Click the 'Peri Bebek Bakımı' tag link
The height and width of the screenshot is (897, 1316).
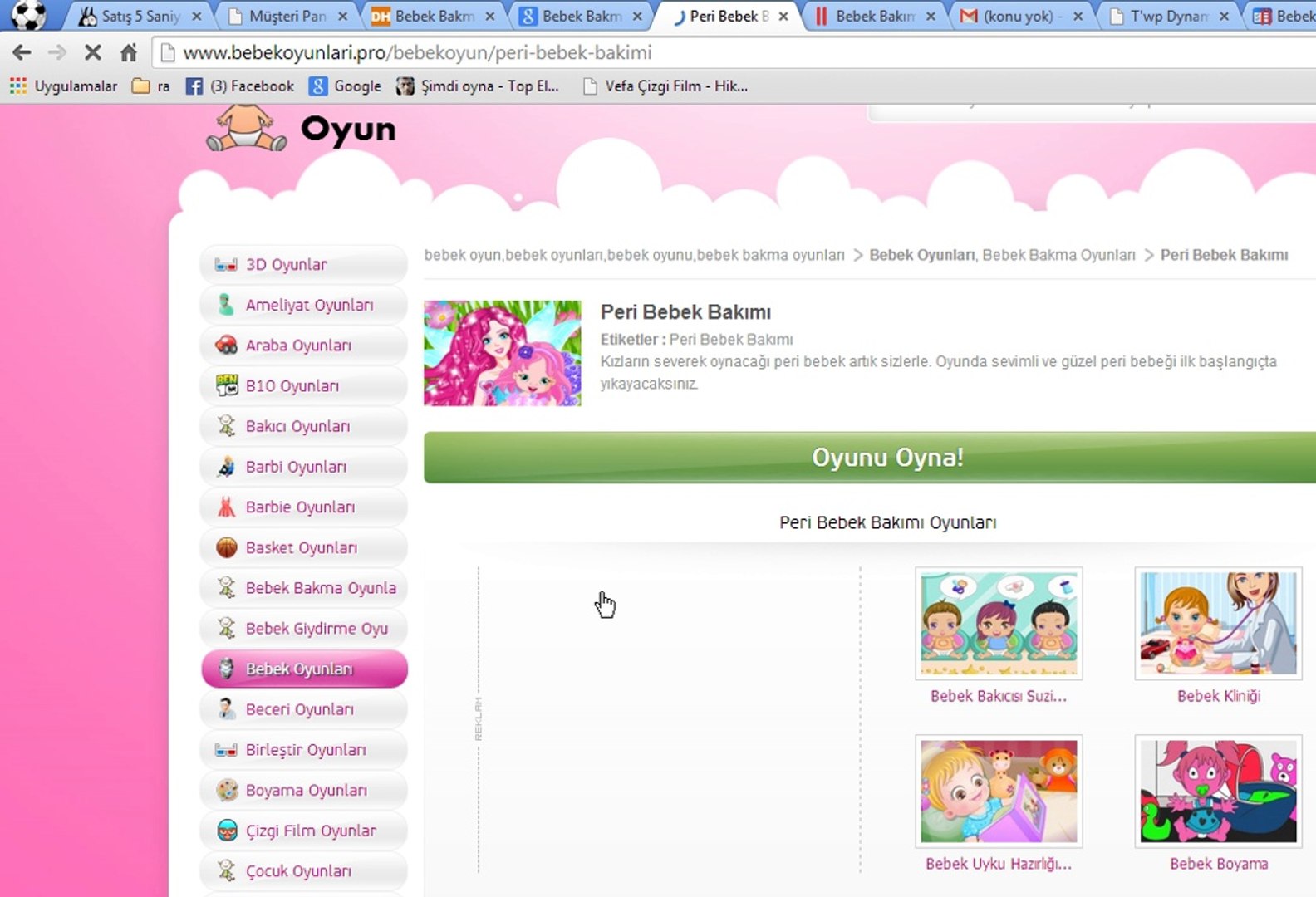click(731, 340)
